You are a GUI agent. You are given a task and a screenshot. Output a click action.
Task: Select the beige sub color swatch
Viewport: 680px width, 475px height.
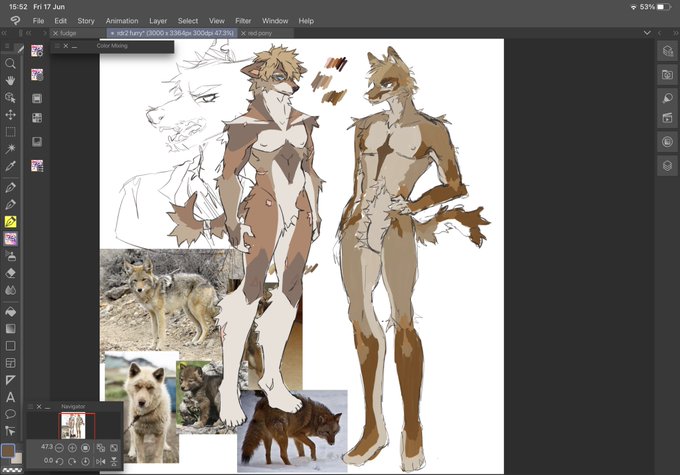tap(18, 459)
